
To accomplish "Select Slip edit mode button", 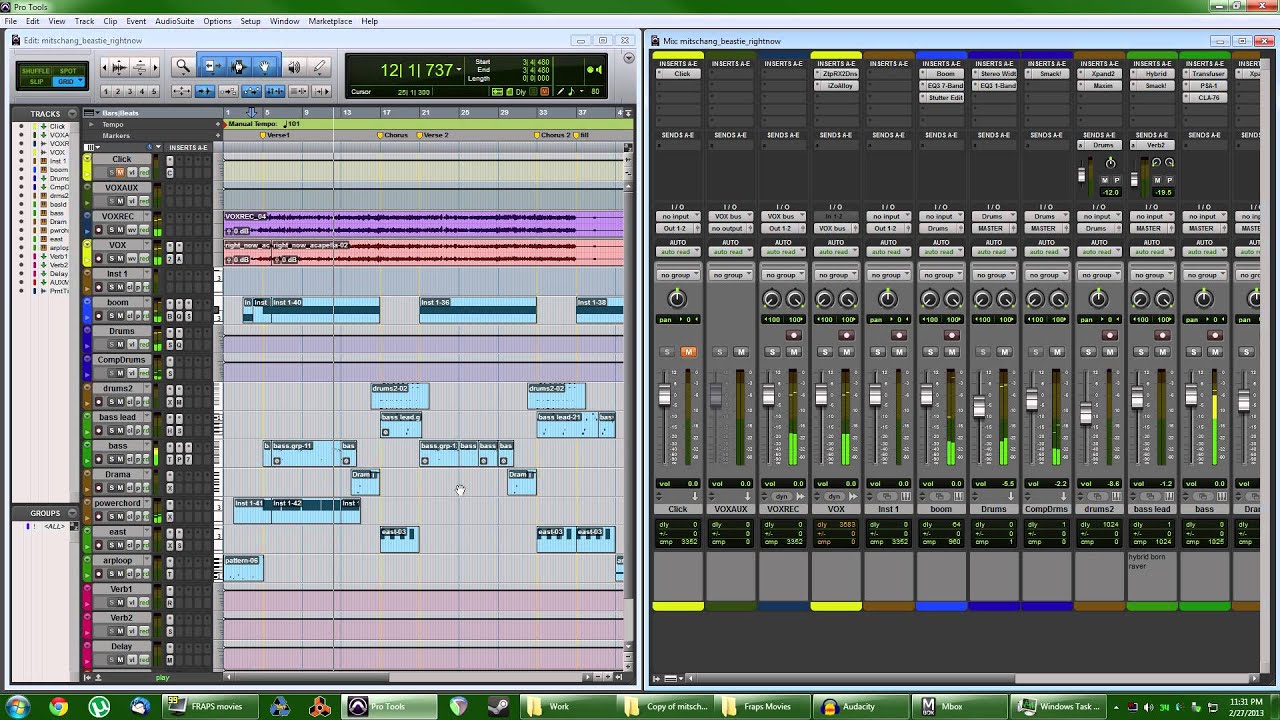I will coord(38,82).
